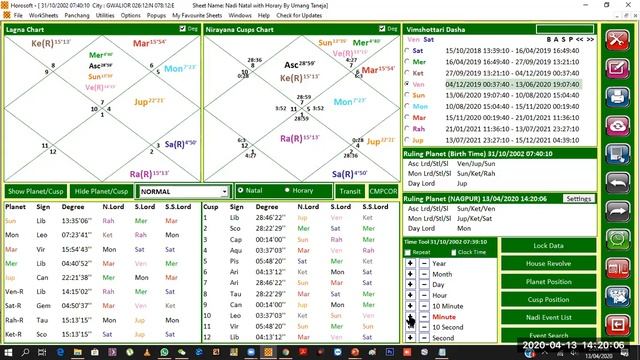
Task: Click the Transit button
Action: click(350, 191)
